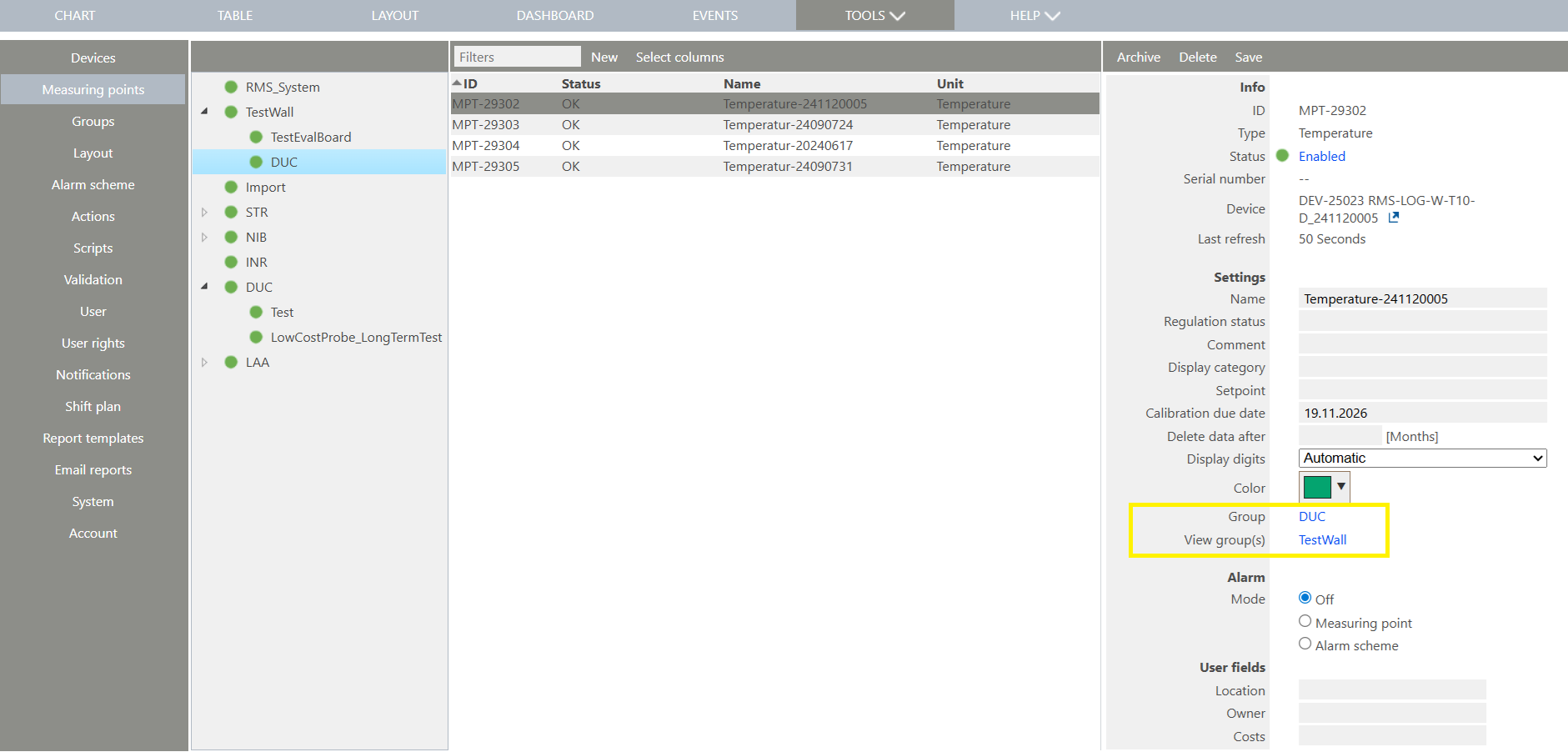Click the green dot beside the INR group
Image resolution: width=1568 pixels, height=752 pixels.
point(230,262)
